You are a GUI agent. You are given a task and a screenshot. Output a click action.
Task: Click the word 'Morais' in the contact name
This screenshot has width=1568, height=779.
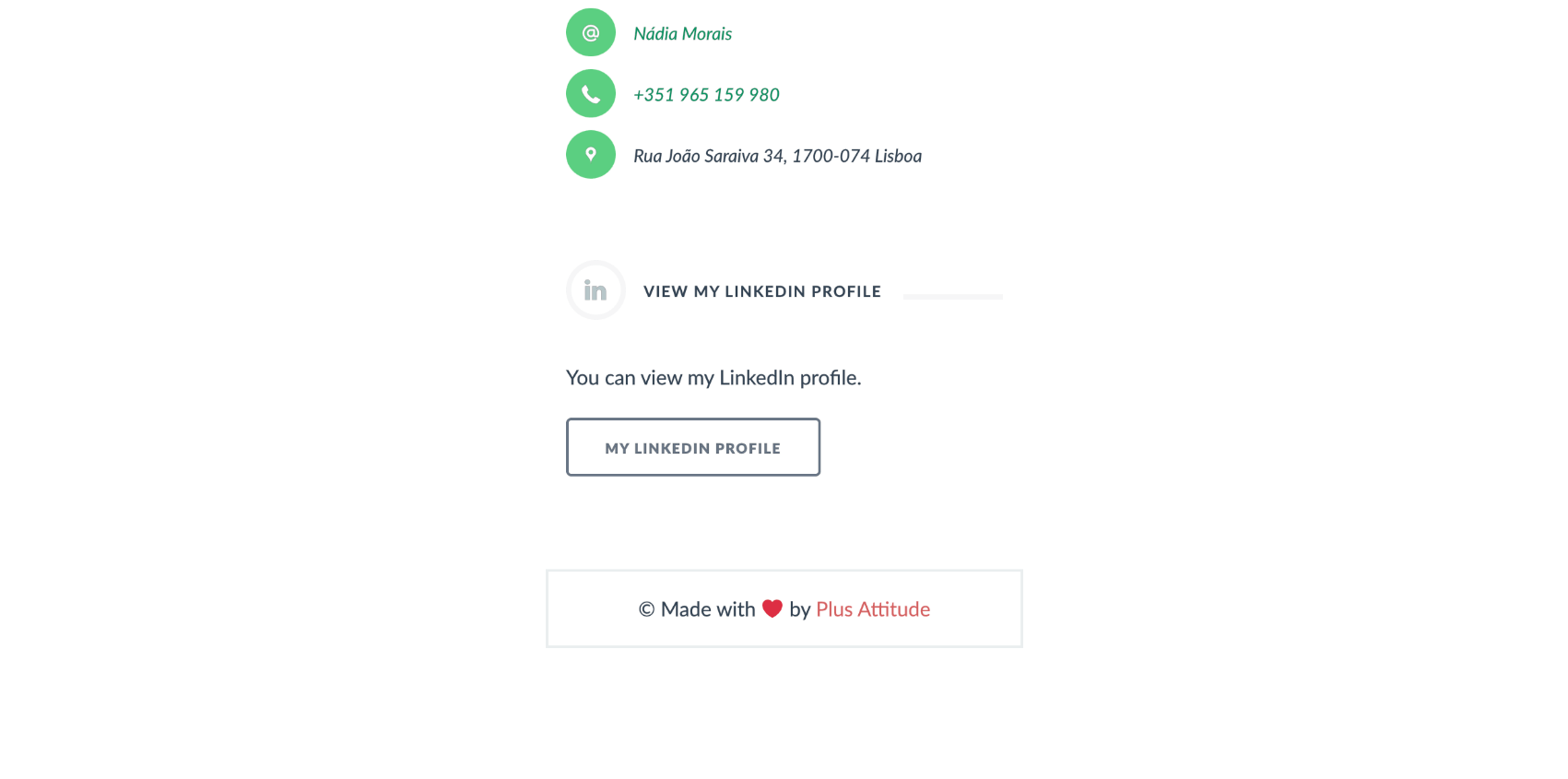(707, 34)
